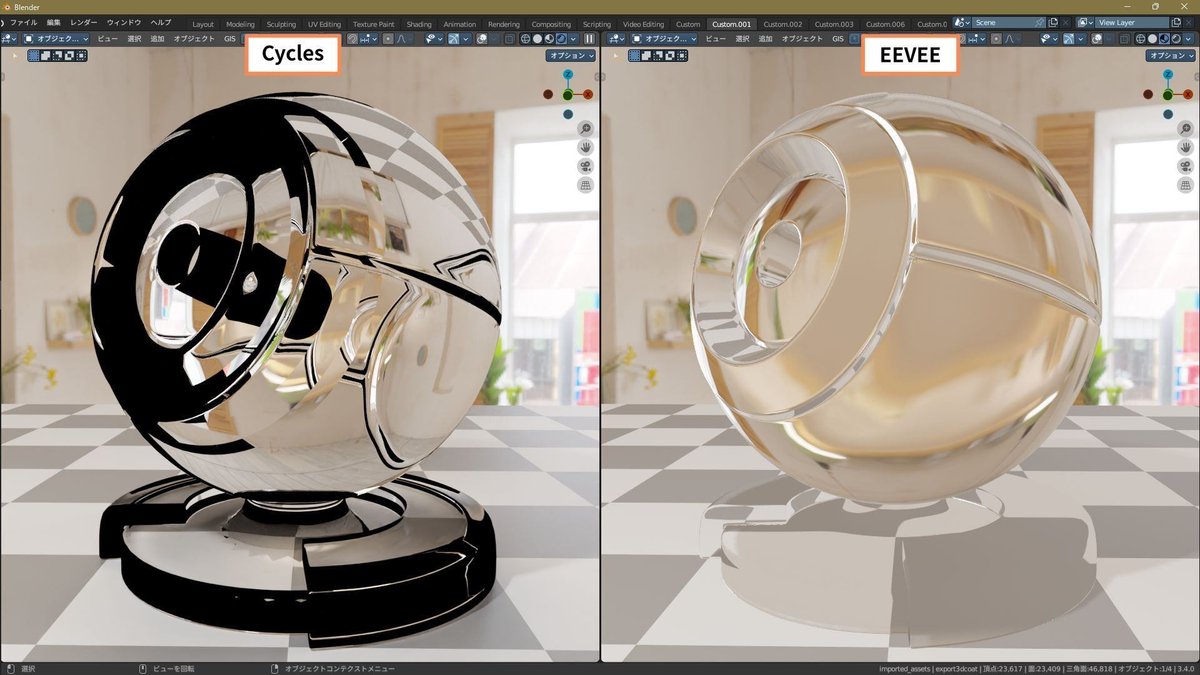Screen dimensions: 1200x675
Task: Select solid shading in EEVEE viewport
Action: (x=1152, y=38)
